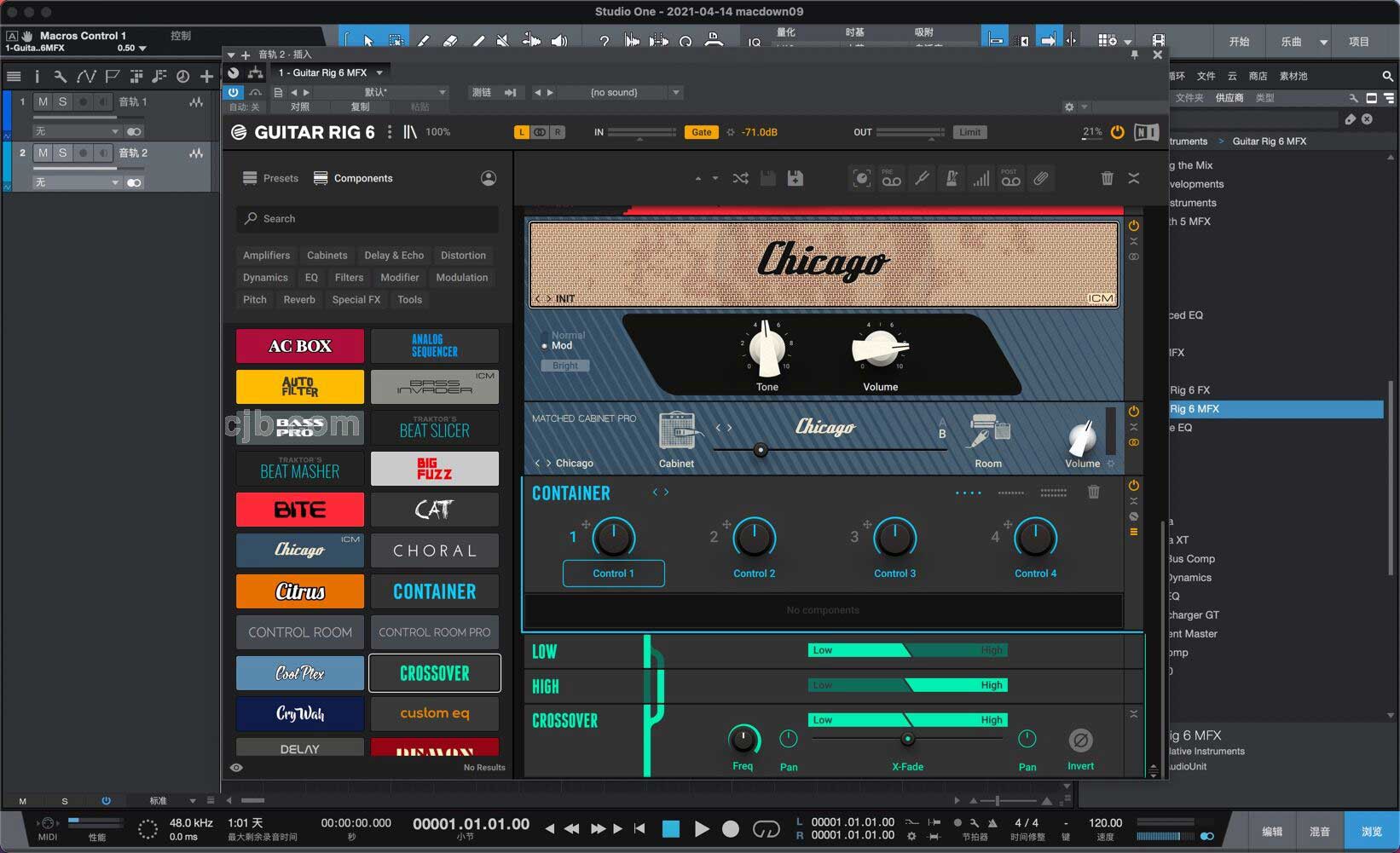Open the POST tape deck tool
This screenshot has width=1400, height=853.
(x=1010, y=178)
